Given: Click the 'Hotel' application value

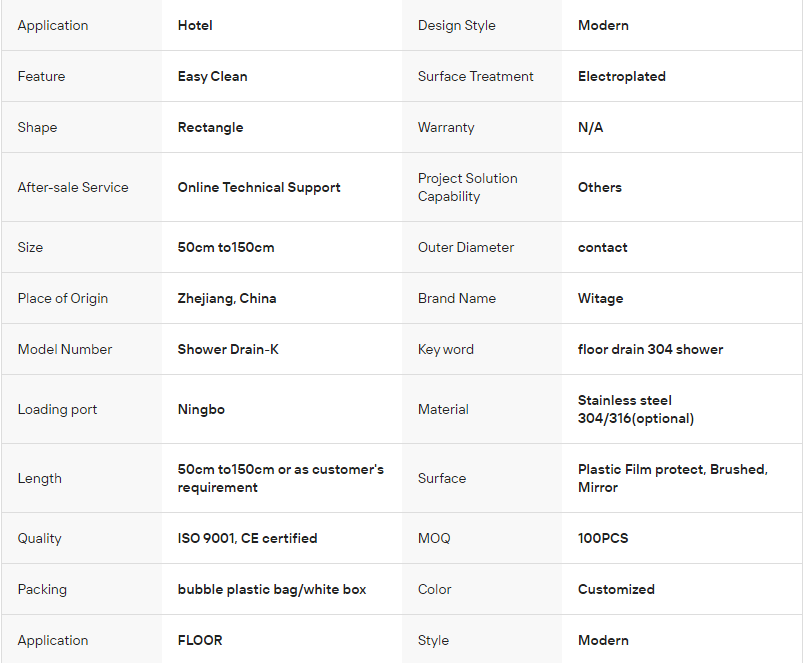Looking at the screenshot, I should 195,25.
